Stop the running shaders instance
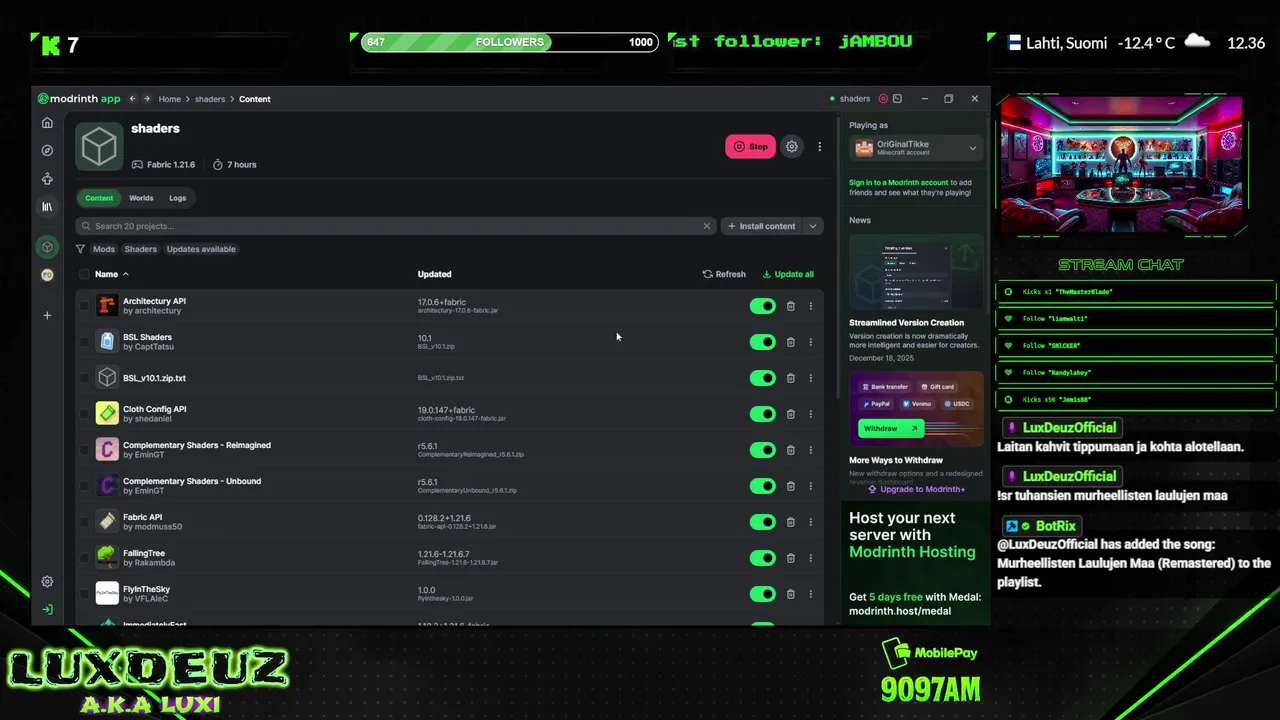This screenshot has width=1280, height=720. click(x=750, y=146)
